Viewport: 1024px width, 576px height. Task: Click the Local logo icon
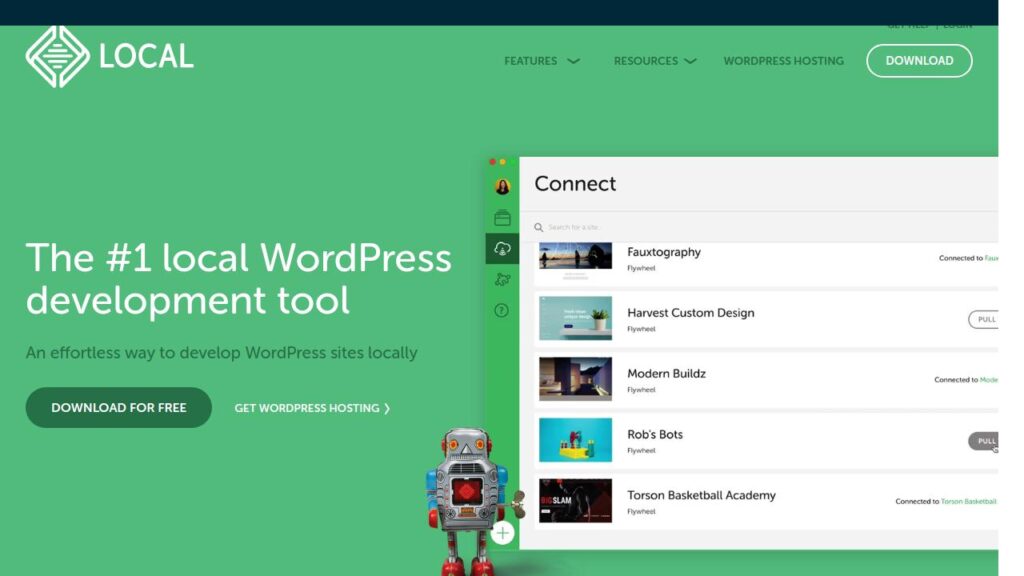pos(58,56)
